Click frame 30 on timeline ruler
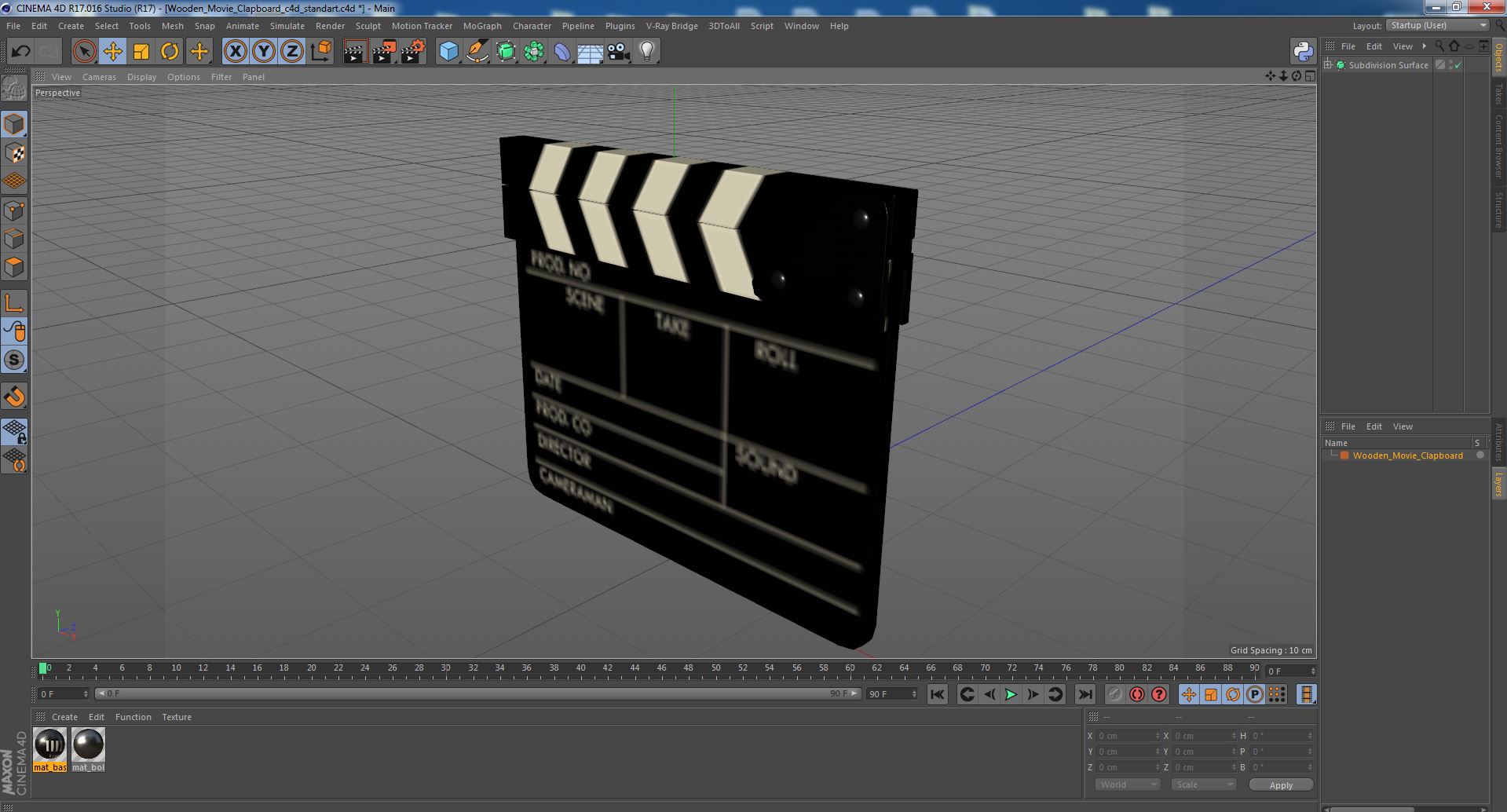This screenshot has height=812, width=1507. tap(445, 668)
